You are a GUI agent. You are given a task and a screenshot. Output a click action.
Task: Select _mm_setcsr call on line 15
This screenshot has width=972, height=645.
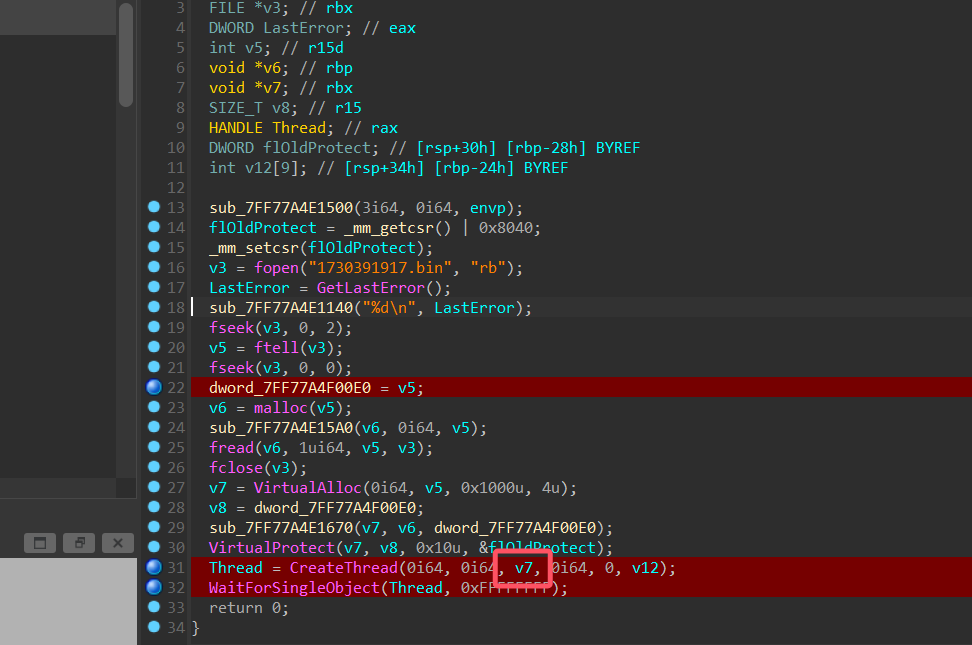(254, 248)
